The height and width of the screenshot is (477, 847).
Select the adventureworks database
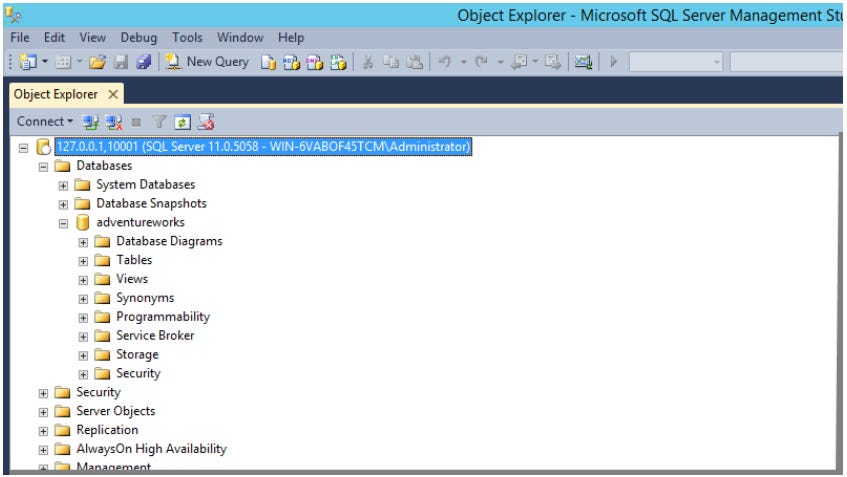point(140,222)
